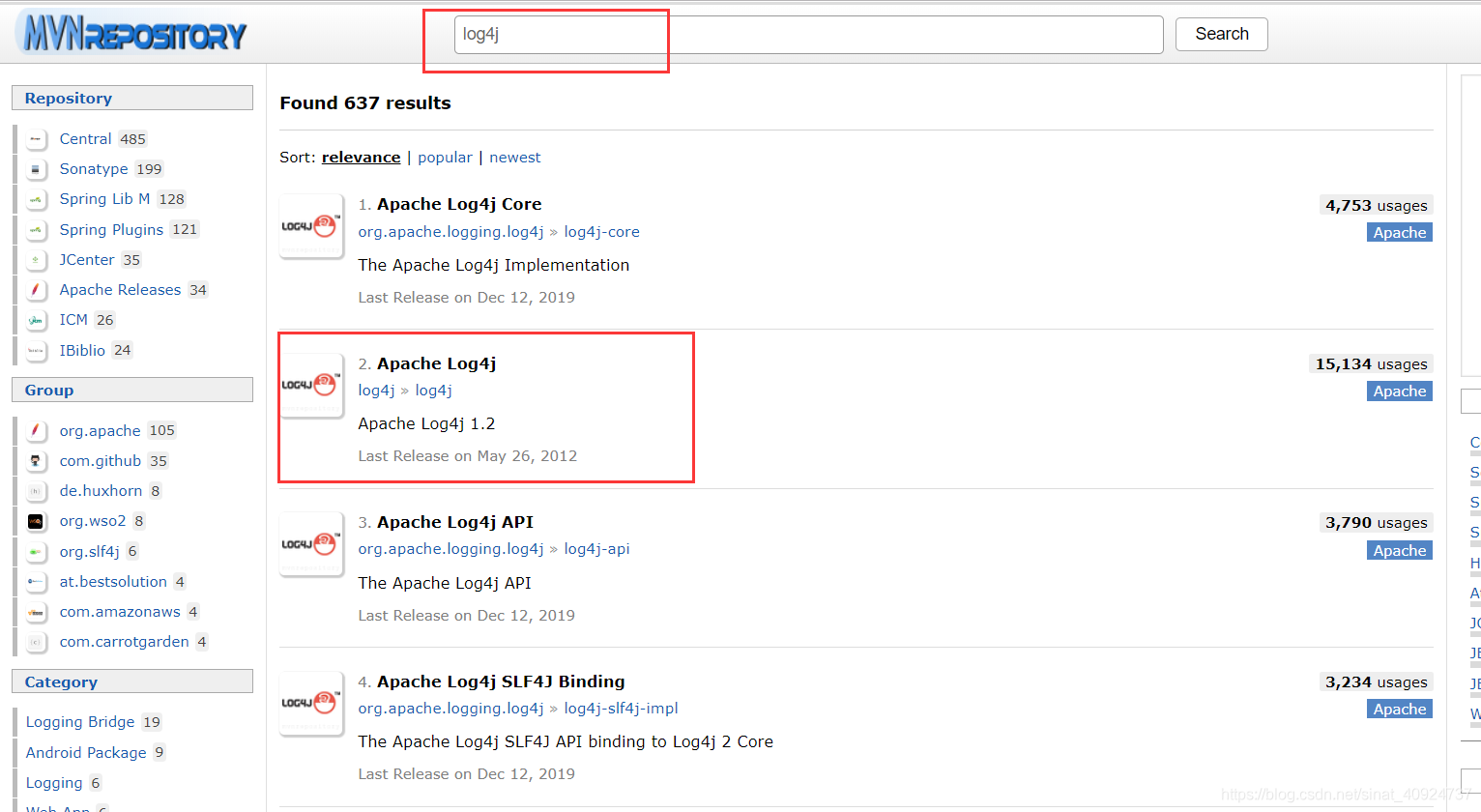The width and height of the screenshot is (1481, 812).
Task: Click the Apache Releases feather icon
Action: click(x=36, y=290)
